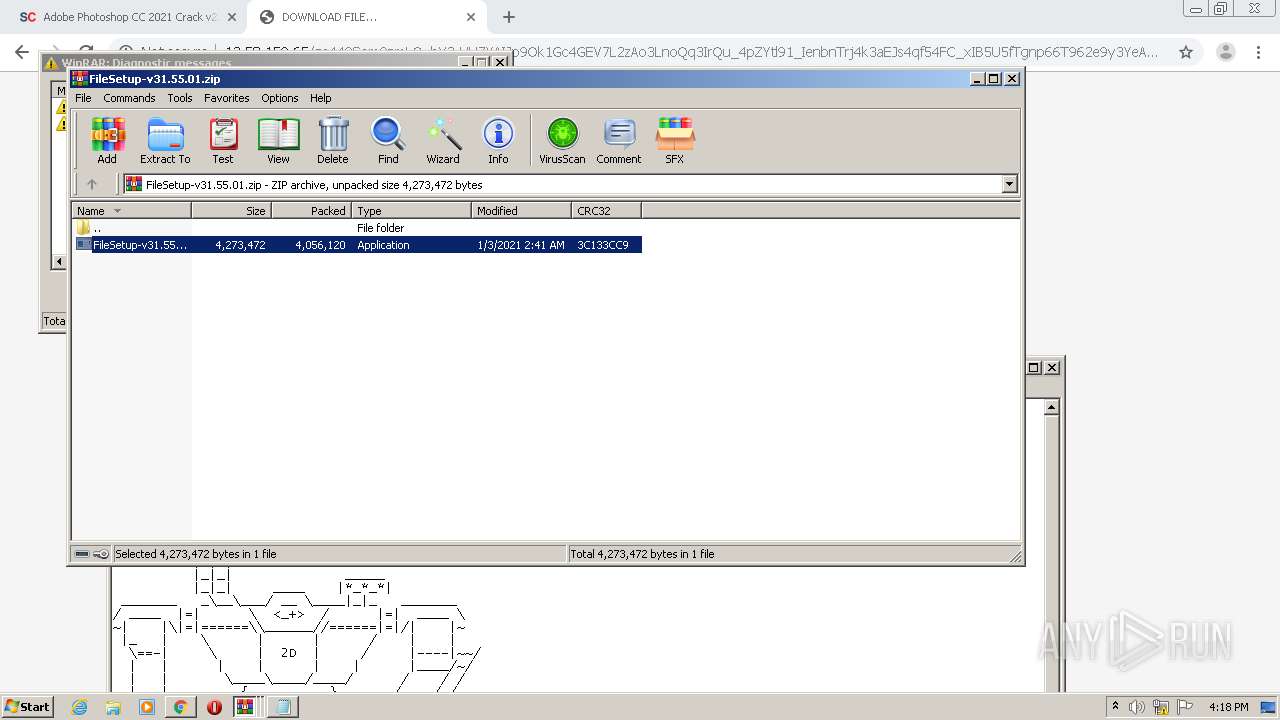Close the DOWNLOAD FILE browser tab
Screen dimensions: 1280x720
pyautogui.click(x=471, y=17)
